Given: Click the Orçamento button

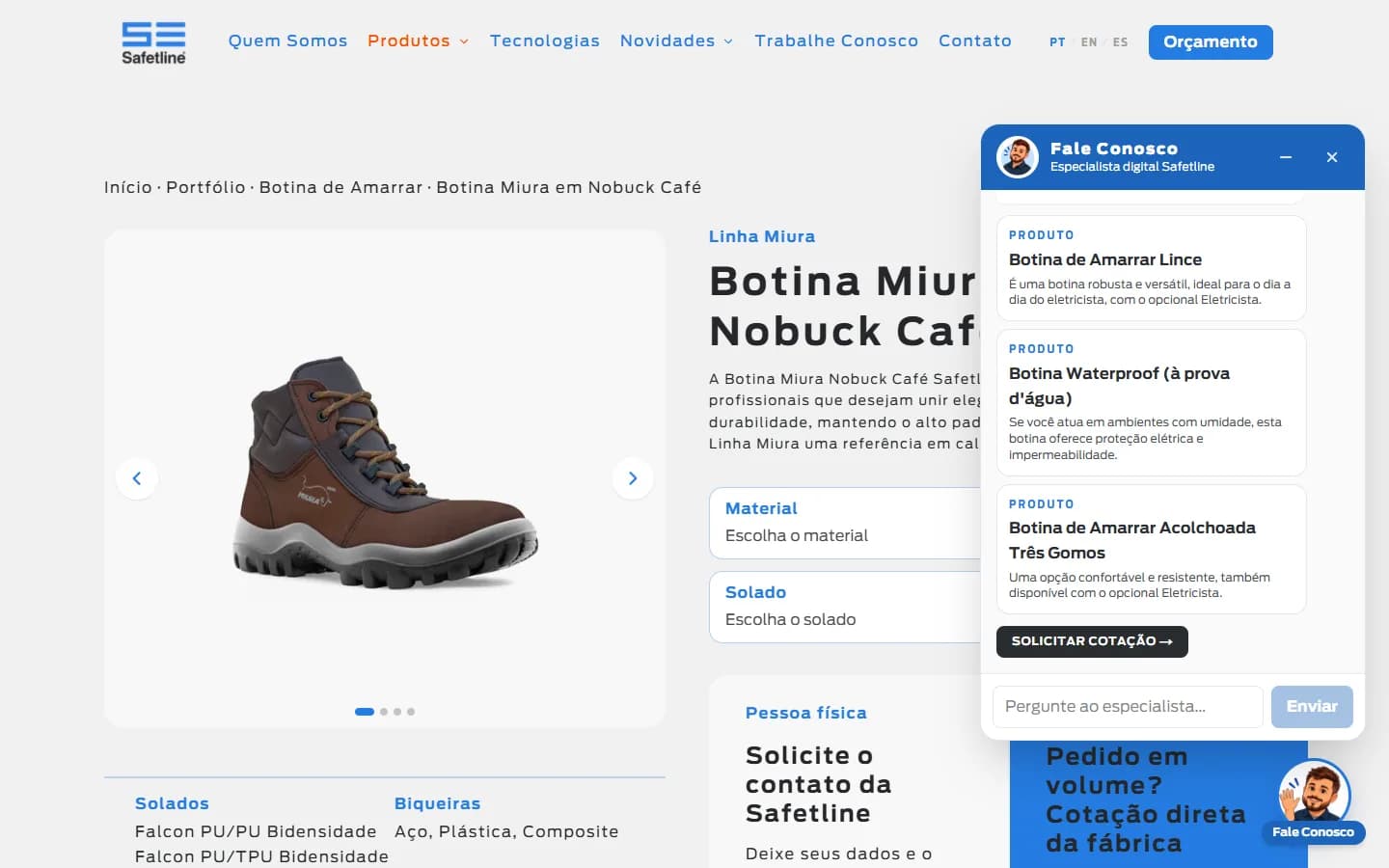Looking at the screenshot, I should pyautogui.click(x=1211, y=41).
